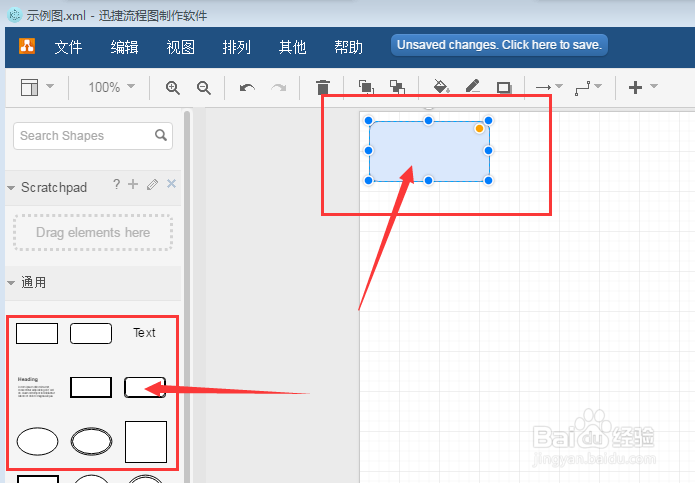Select the Heading text block shape
Image resolution: width=695 pixels, height=483 pixels.
pyautogui.click(x=37, y=387)
